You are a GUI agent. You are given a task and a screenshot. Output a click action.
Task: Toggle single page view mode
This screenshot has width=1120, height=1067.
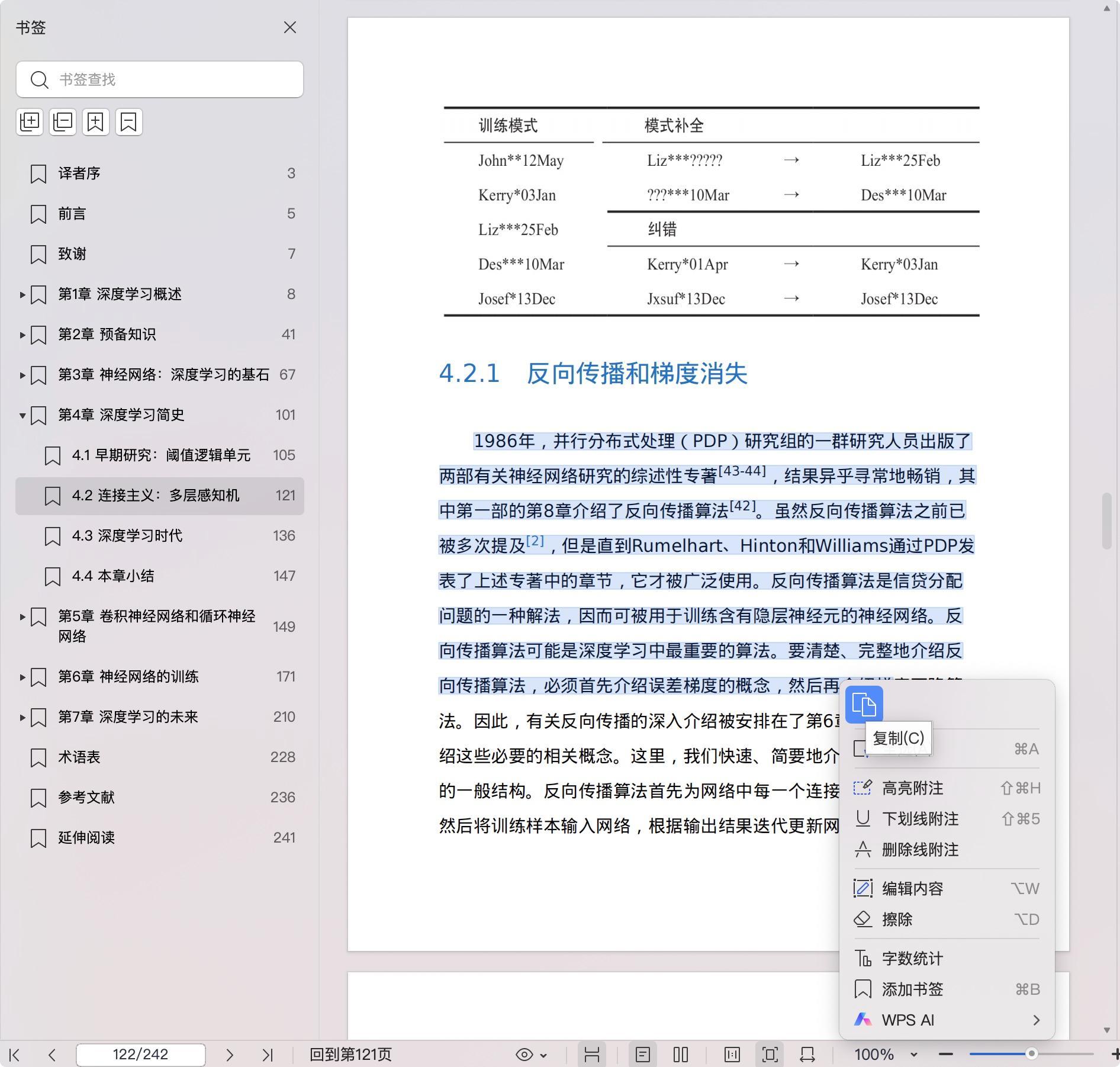(642, 1055)
